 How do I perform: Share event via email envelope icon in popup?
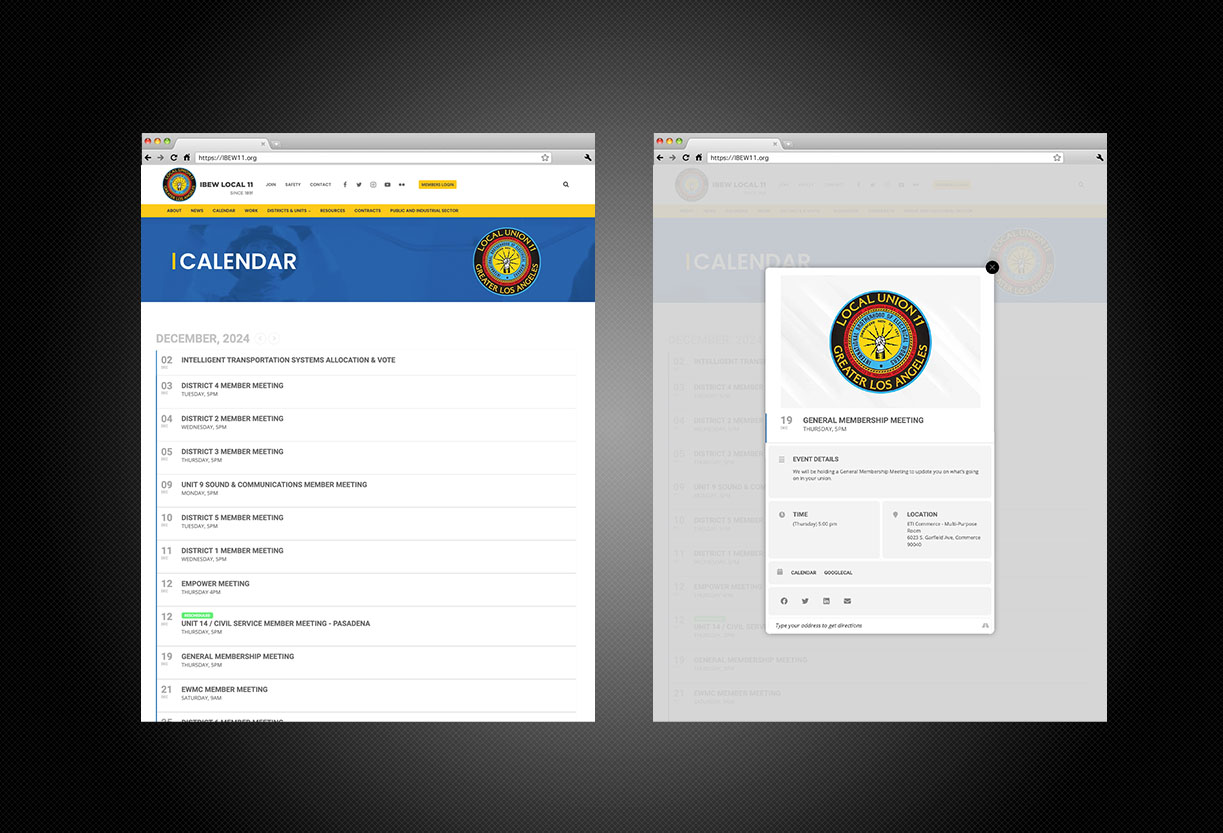click(x=847, y=601)
